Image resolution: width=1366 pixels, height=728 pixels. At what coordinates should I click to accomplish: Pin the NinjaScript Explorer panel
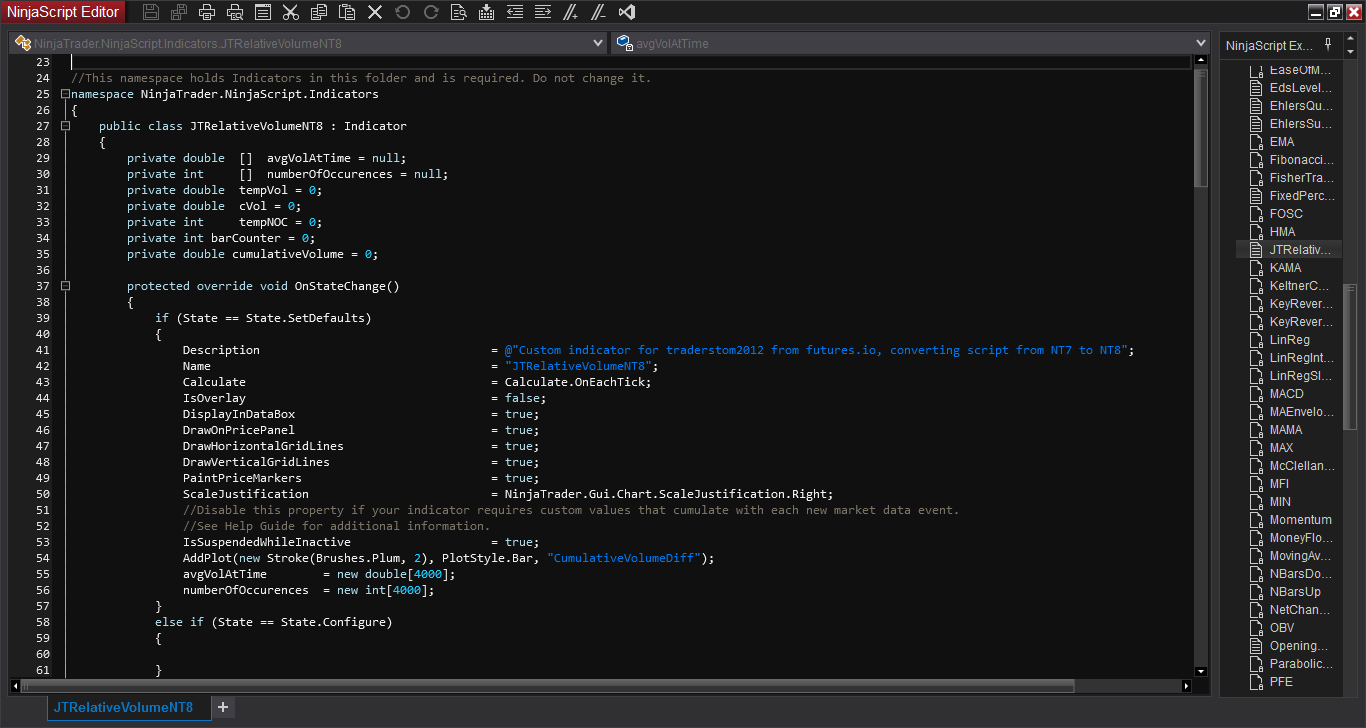(x=1328, y=44)
